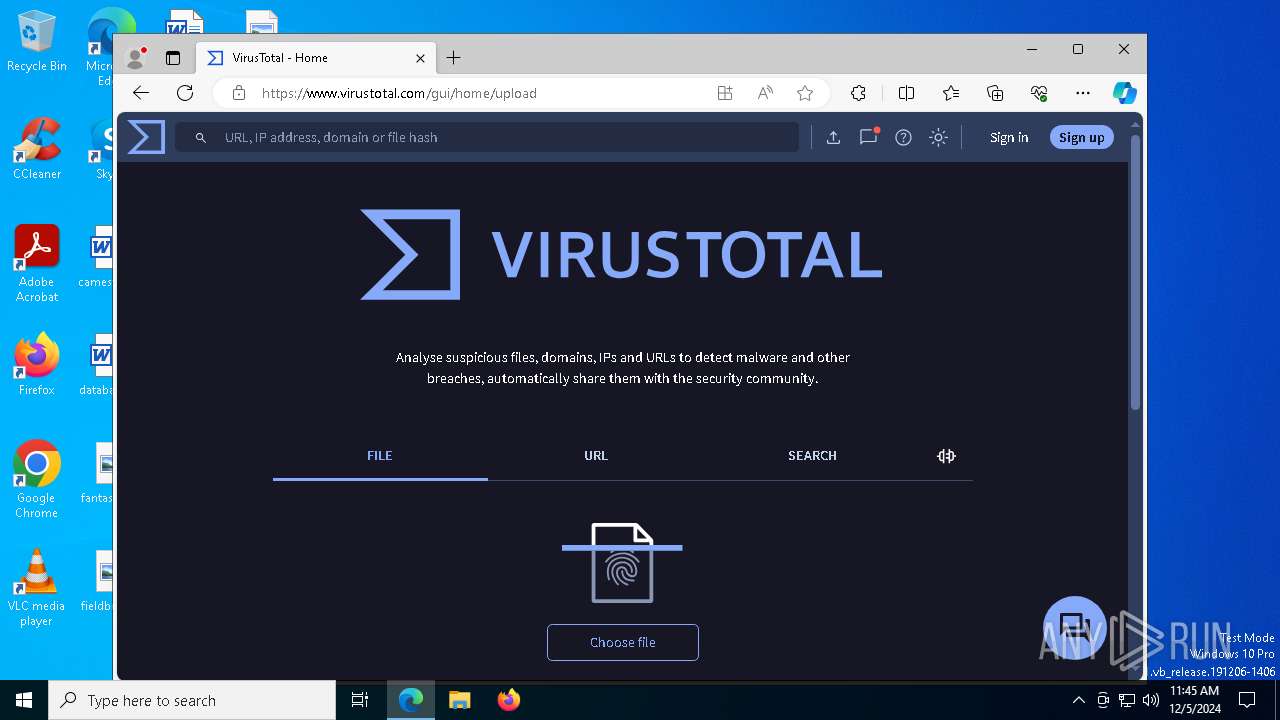Image resolution: width=1280 pixels, height=720 pixels.
Task: Open the upload file icon in the header
Action: click(833, 138)
